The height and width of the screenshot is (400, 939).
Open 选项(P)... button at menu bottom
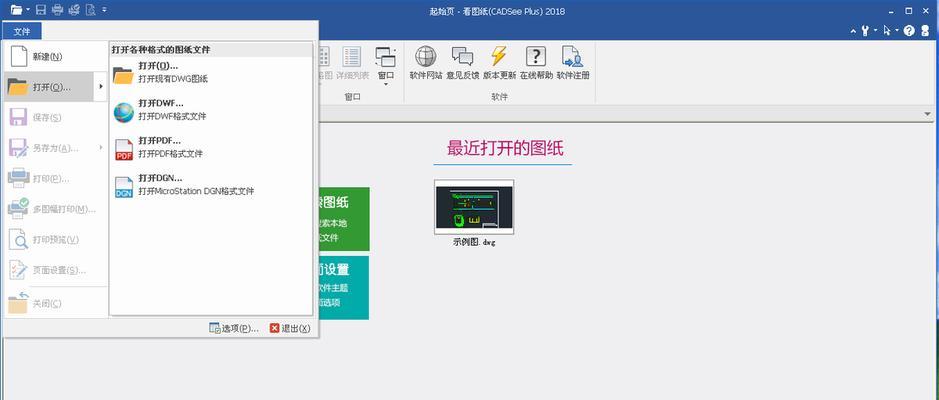(234, 328)
